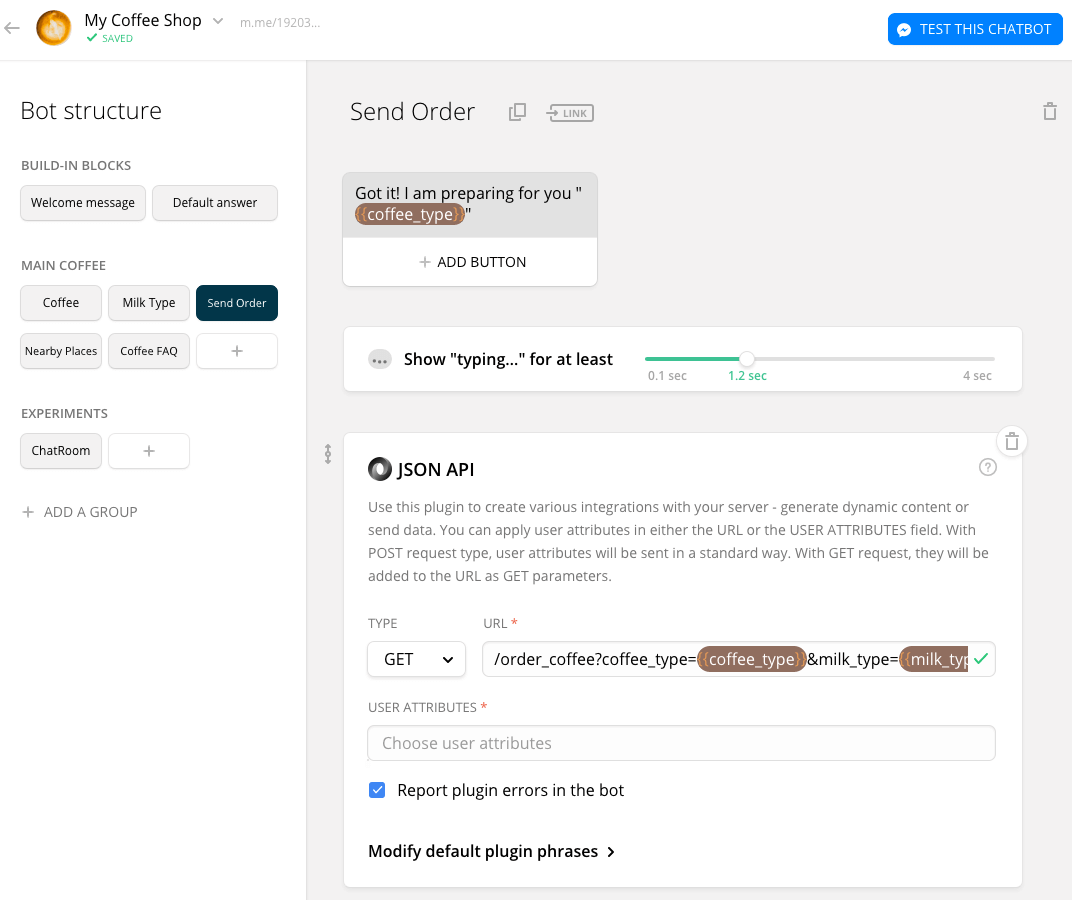1072x900 pixels.
Task: Click the LINK icon beside Send Order
Action: tap(570, 113)
